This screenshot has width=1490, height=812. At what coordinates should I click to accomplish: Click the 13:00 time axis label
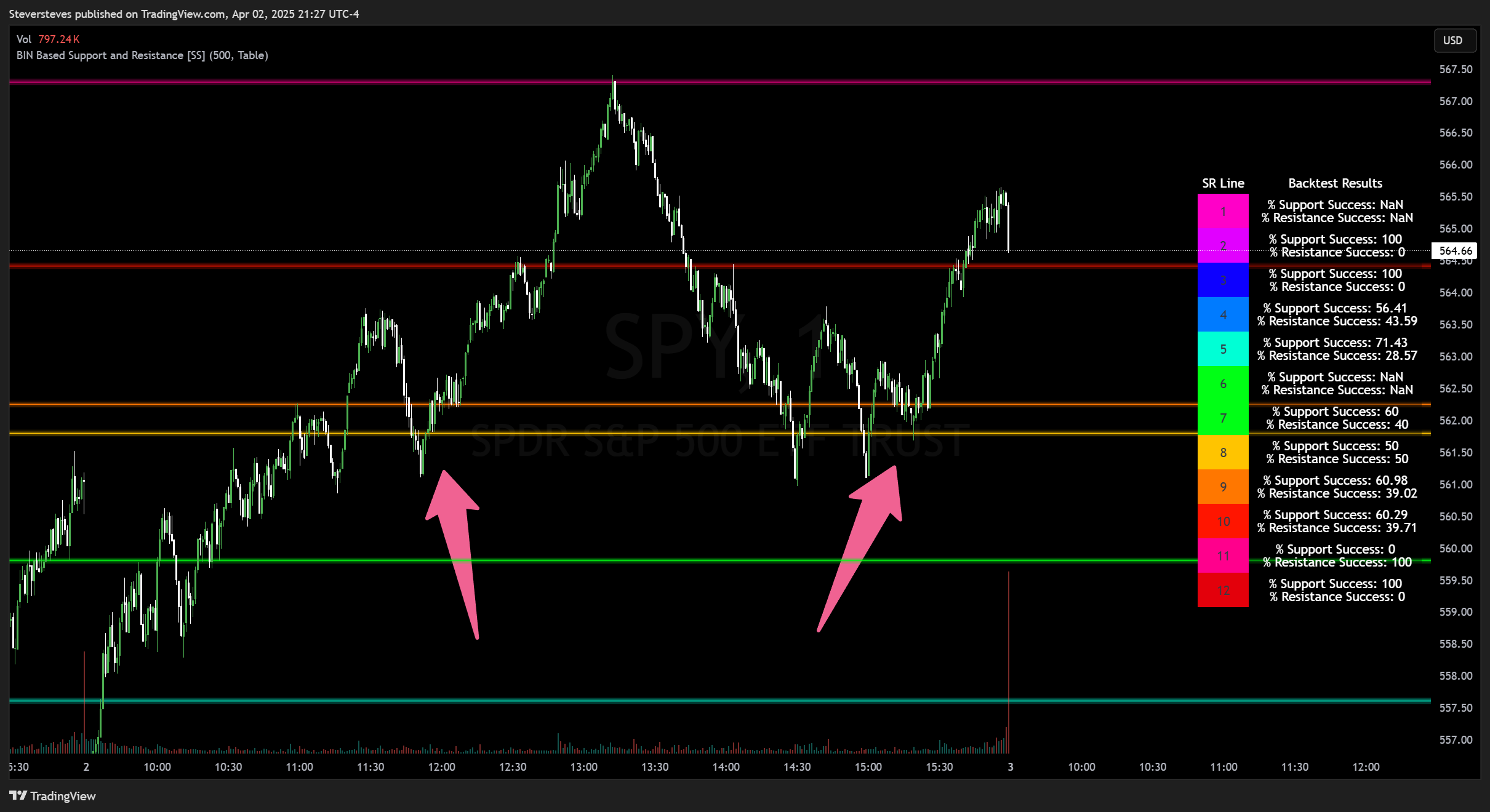click(583, 766)
